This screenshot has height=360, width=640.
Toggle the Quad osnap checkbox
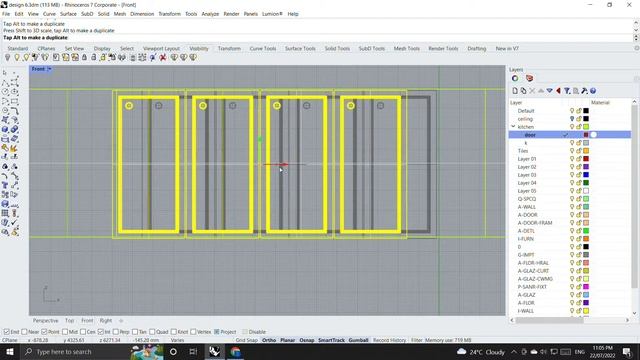pyautogui.click(x=152, y=332)
